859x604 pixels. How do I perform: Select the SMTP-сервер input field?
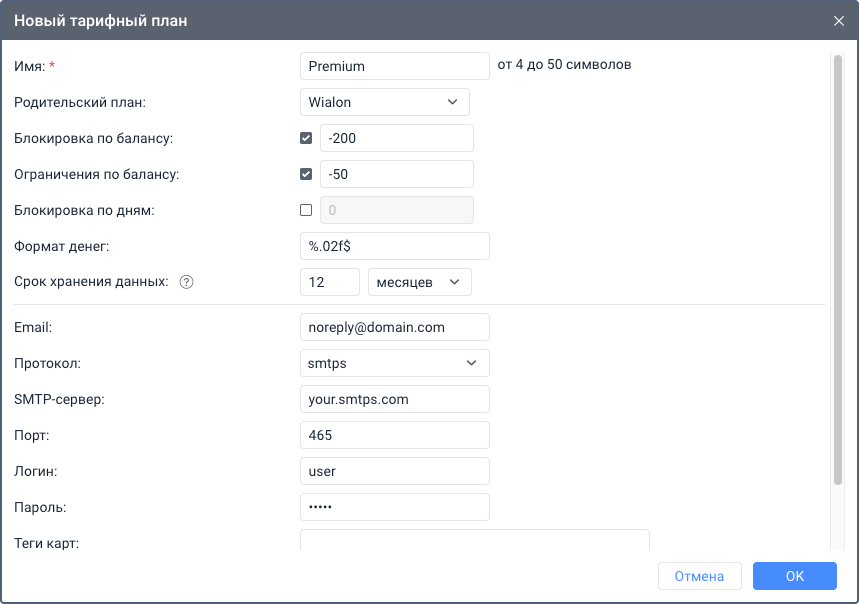tap(394, 399)
